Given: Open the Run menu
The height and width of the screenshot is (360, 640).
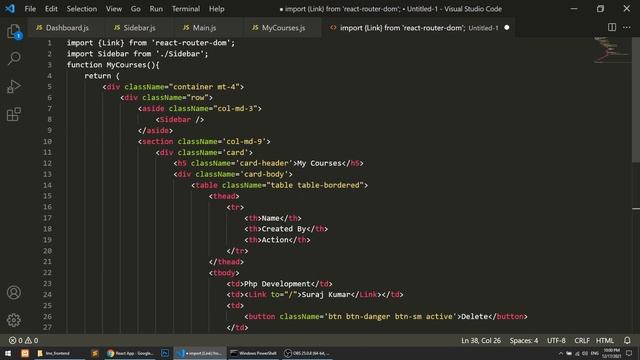Looking at the screenshot, I should (x=156, y=9).
